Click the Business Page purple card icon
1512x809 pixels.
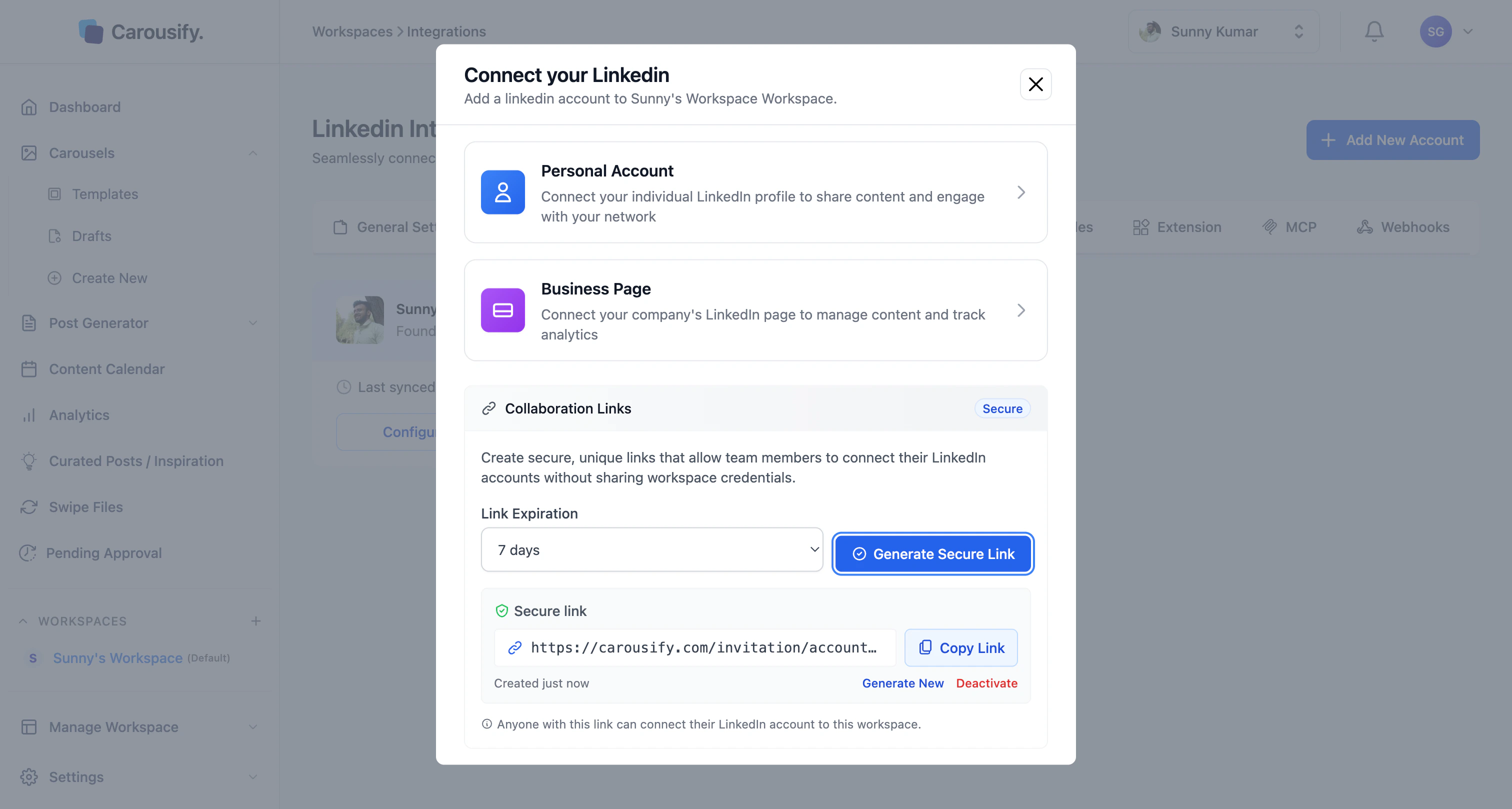click(502, 310)
